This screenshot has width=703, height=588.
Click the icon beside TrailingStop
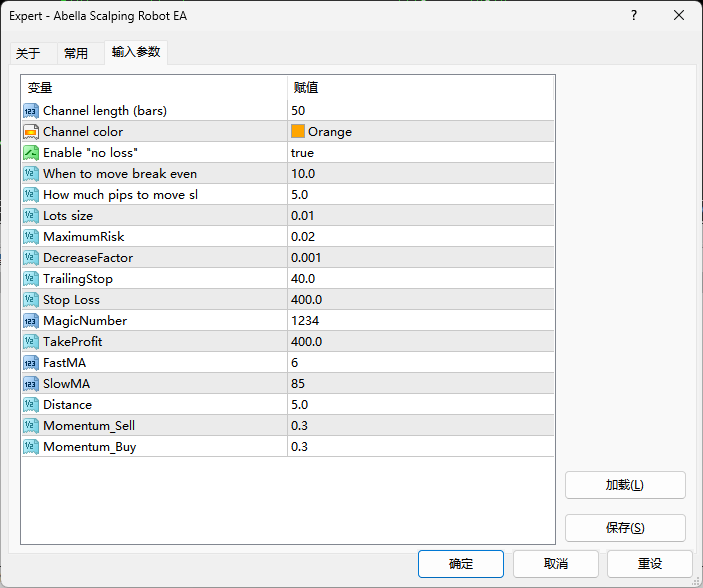tap(30, 279)
